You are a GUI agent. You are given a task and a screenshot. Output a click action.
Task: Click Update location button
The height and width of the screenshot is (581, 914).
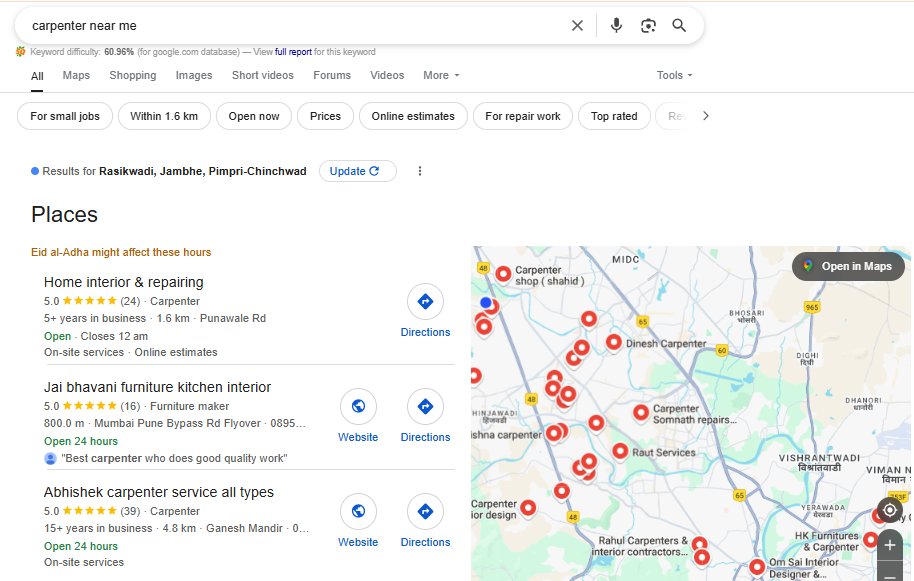tap(357, 171)
